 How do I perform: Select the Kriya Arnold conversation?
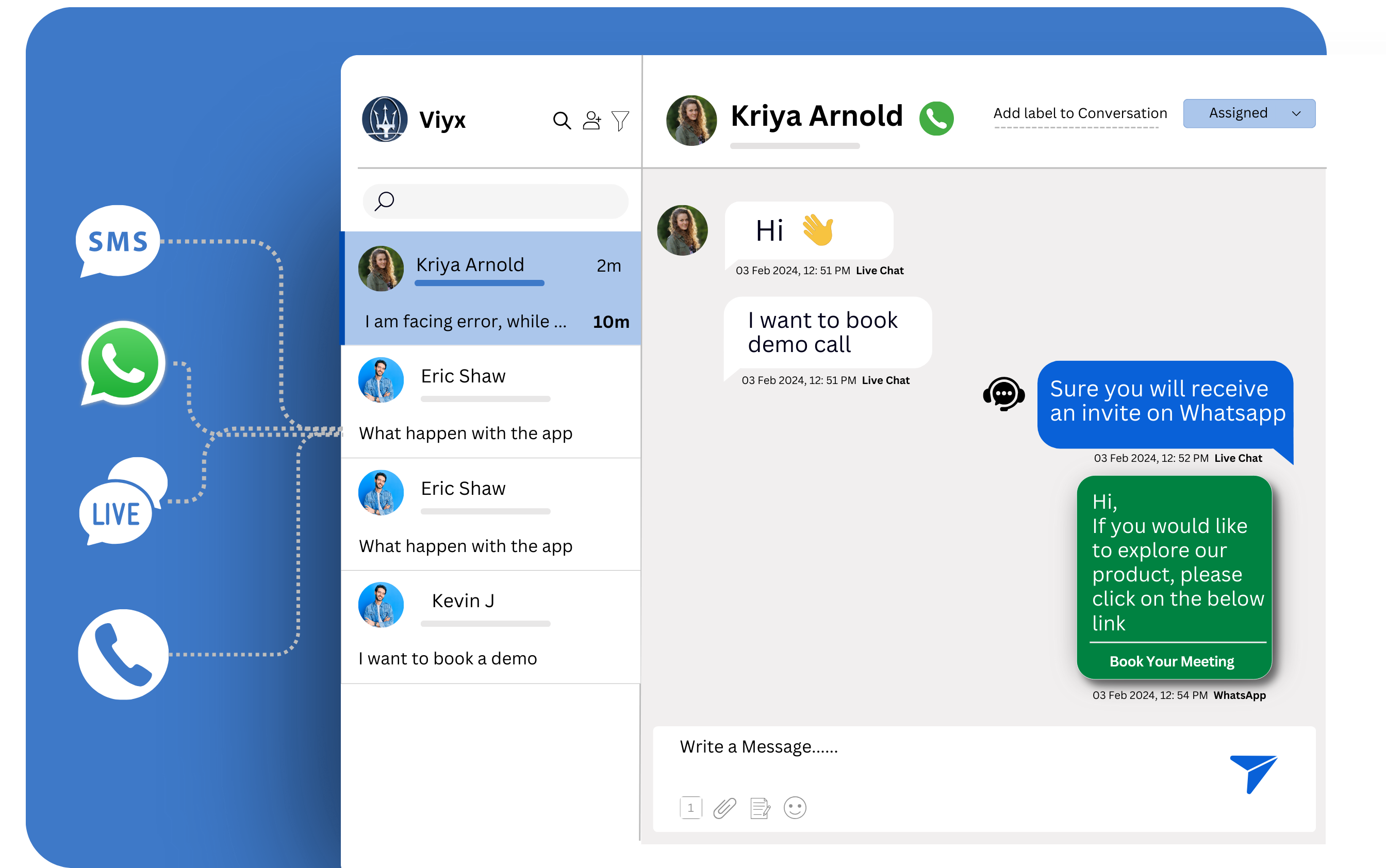pos(492,288)
